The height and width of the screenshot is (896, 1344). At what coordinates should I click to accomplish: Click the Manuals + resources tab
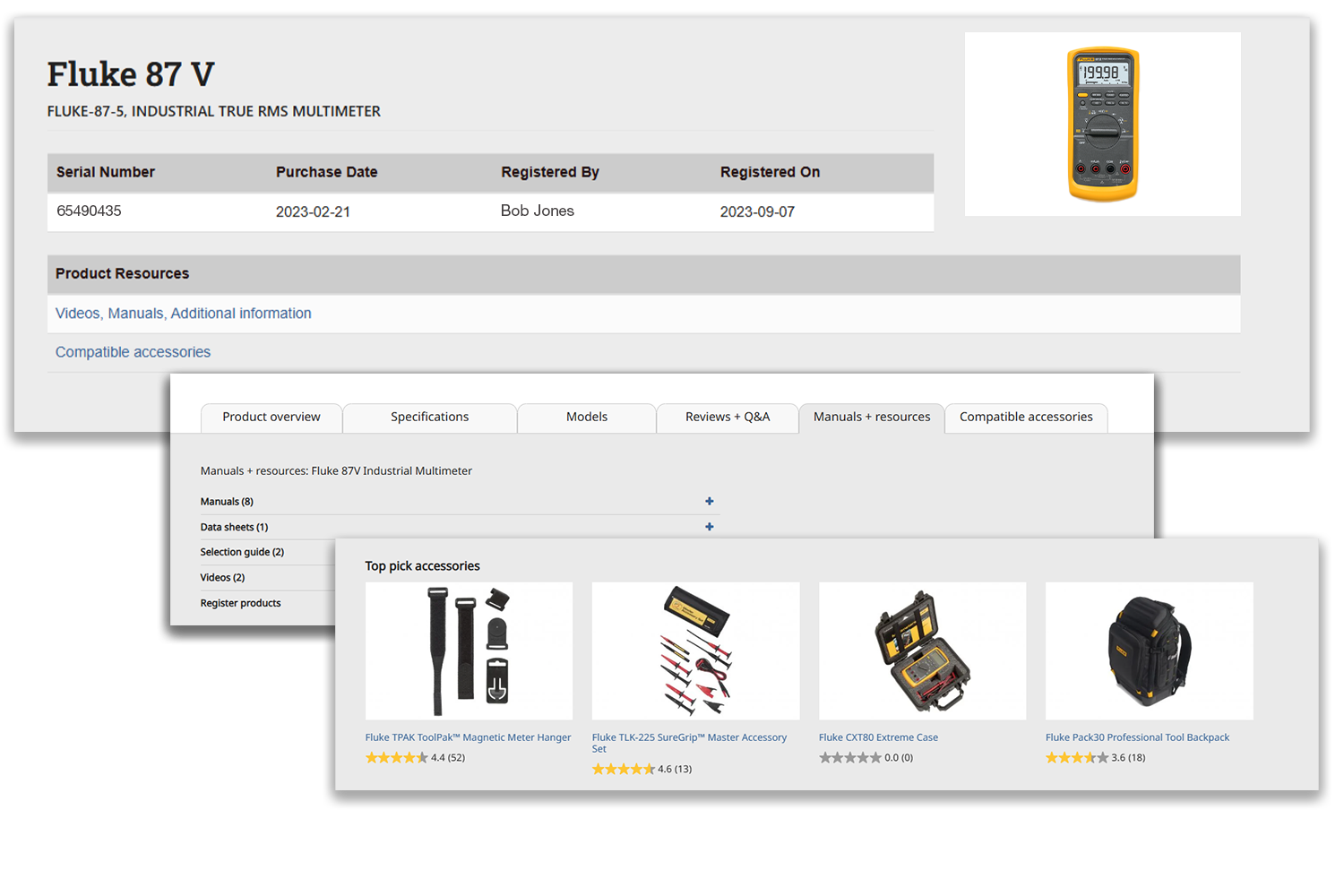coord(871,418)
